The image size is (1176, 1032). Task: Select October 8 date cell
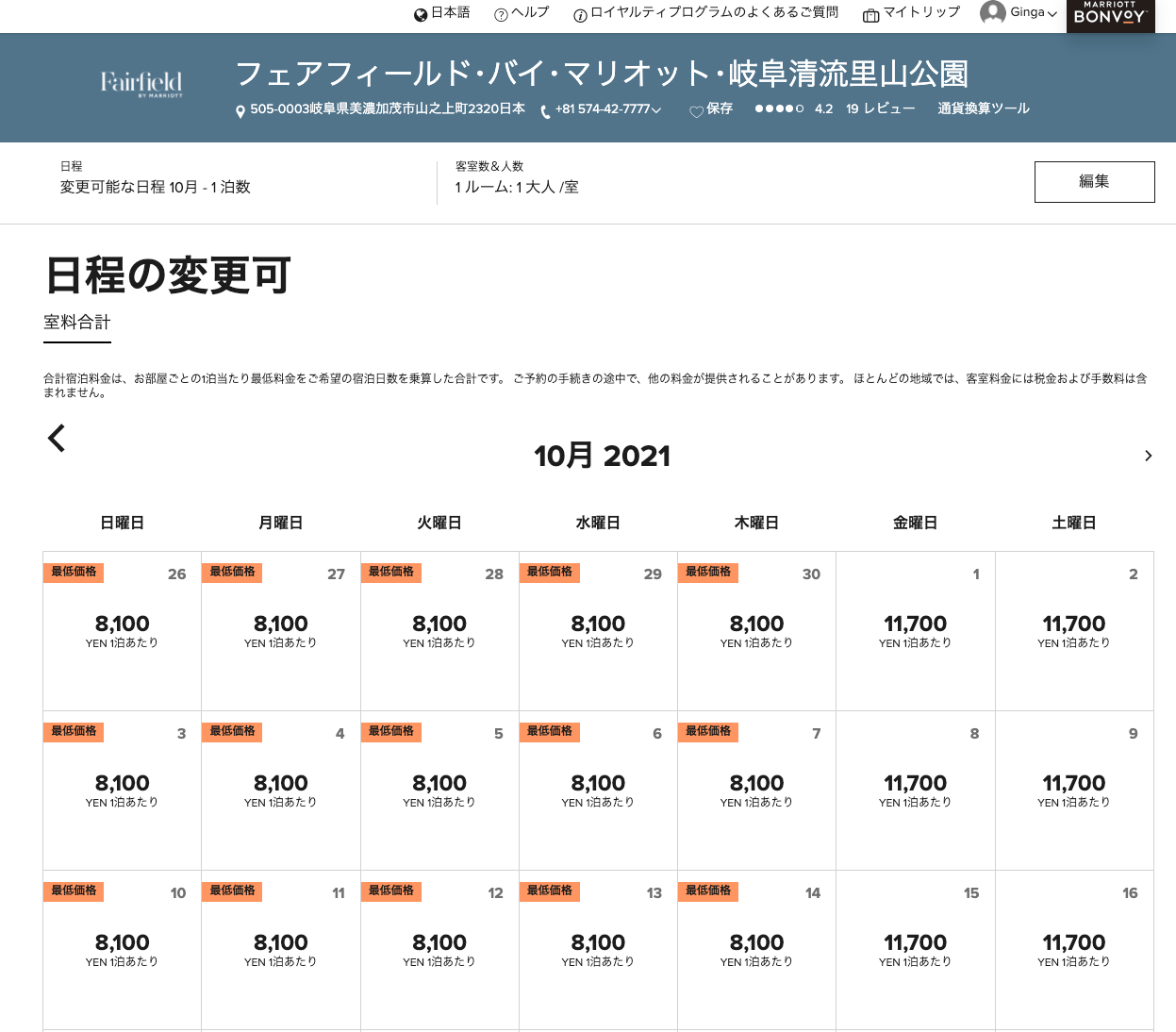(915, 791)
